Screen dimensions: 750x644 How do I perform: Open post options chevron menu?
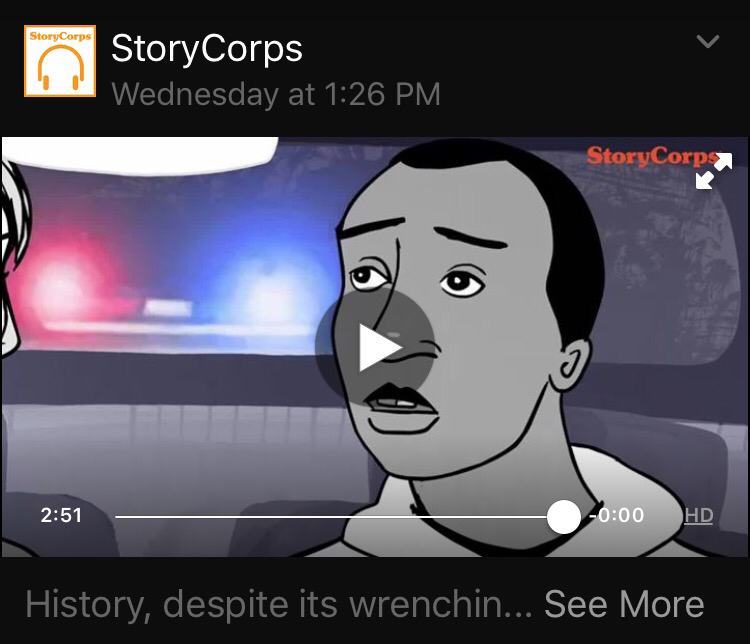click(x=708, y=42)
